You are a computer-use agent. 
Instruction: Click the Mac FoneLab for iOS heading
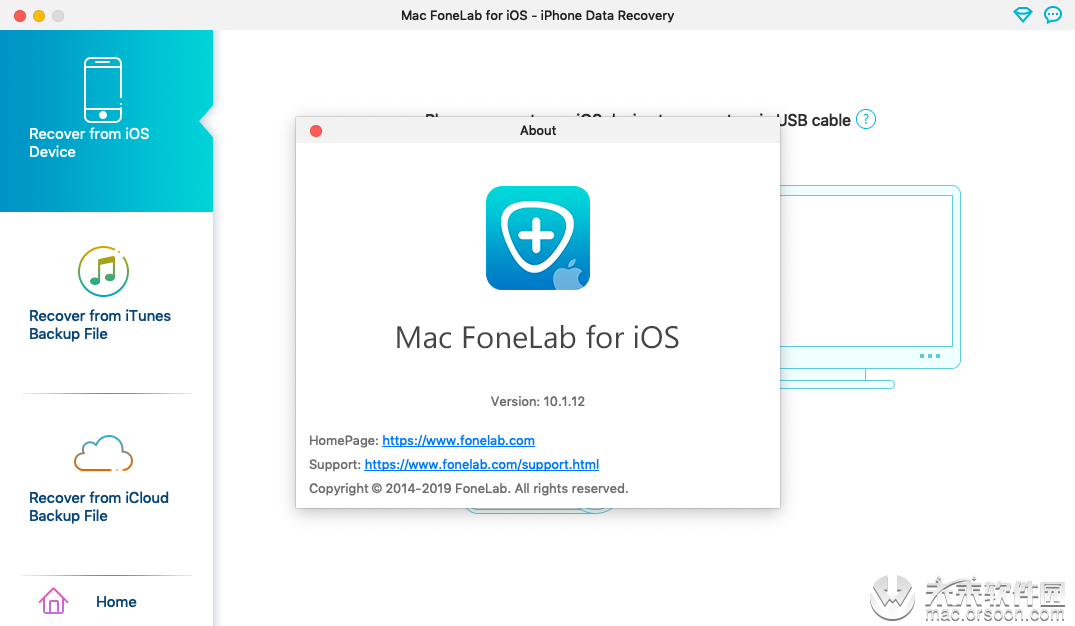[x=538, y=337]
